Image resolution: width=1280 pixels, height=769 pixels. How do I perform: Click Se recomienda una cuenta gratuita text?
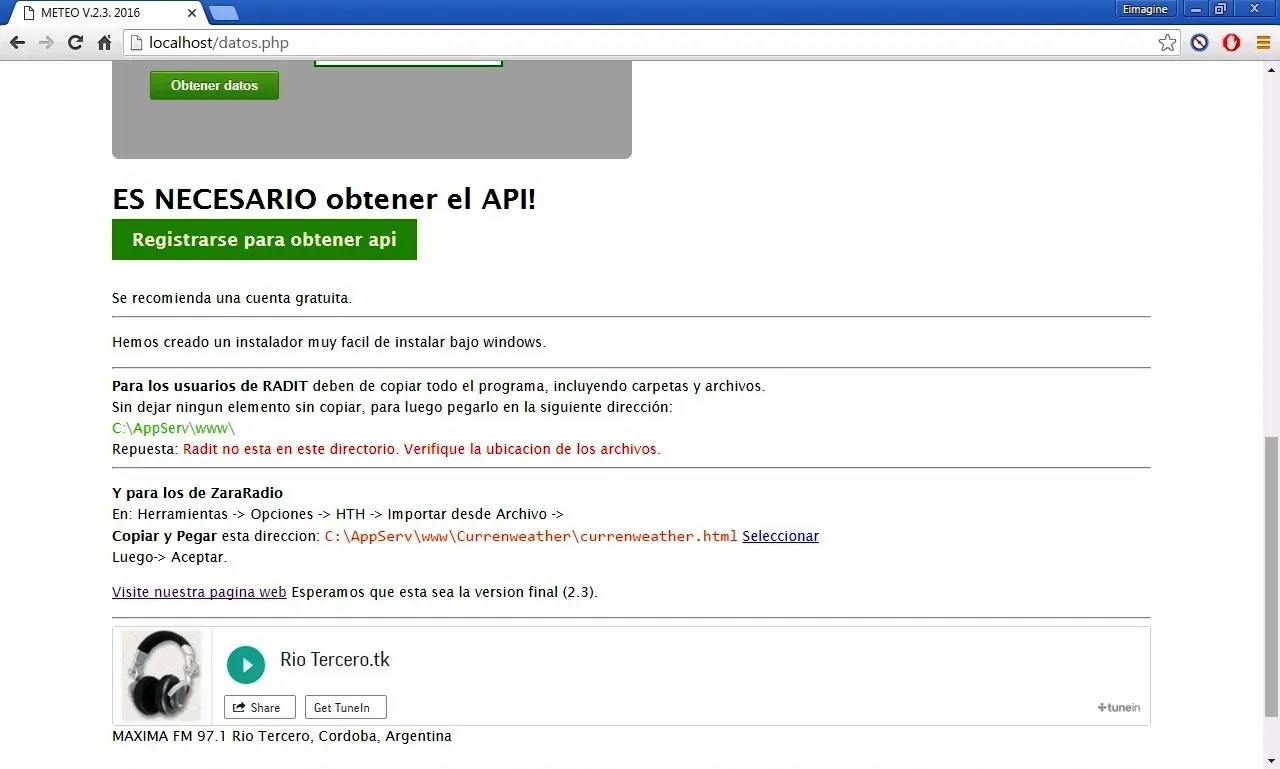click(x=232, y=298)
